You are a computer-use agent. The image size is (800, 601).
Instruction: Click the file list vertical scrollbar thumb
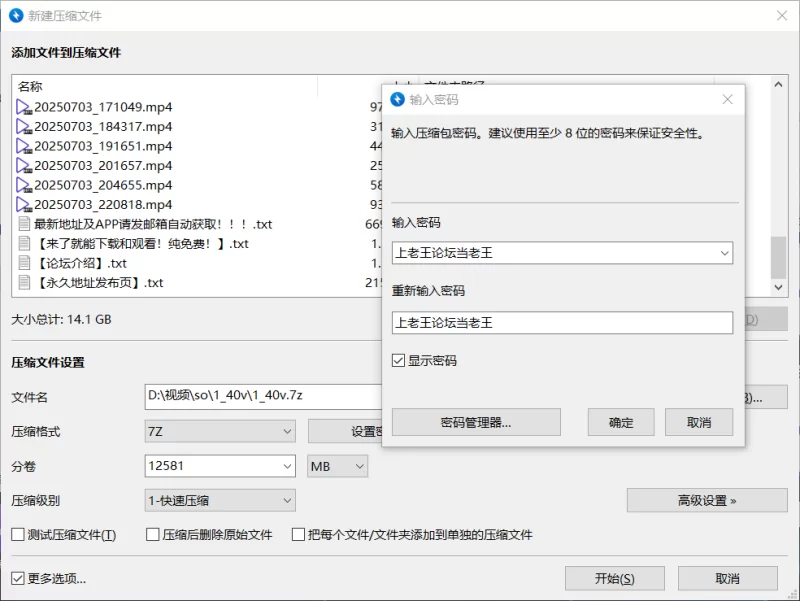pos(778,257)
